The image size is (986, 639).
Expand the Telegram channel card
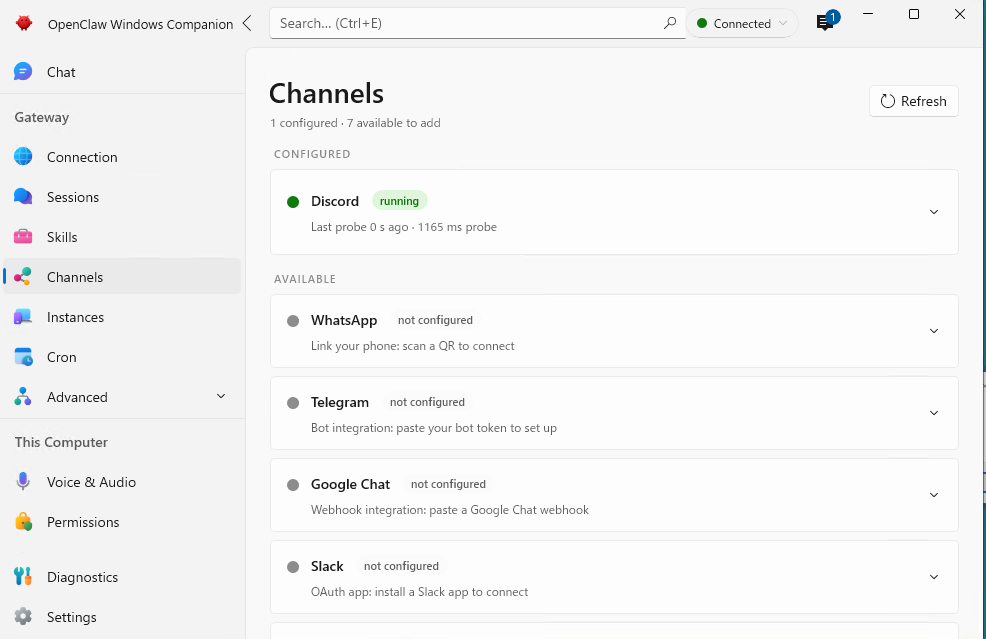[934, 413]
